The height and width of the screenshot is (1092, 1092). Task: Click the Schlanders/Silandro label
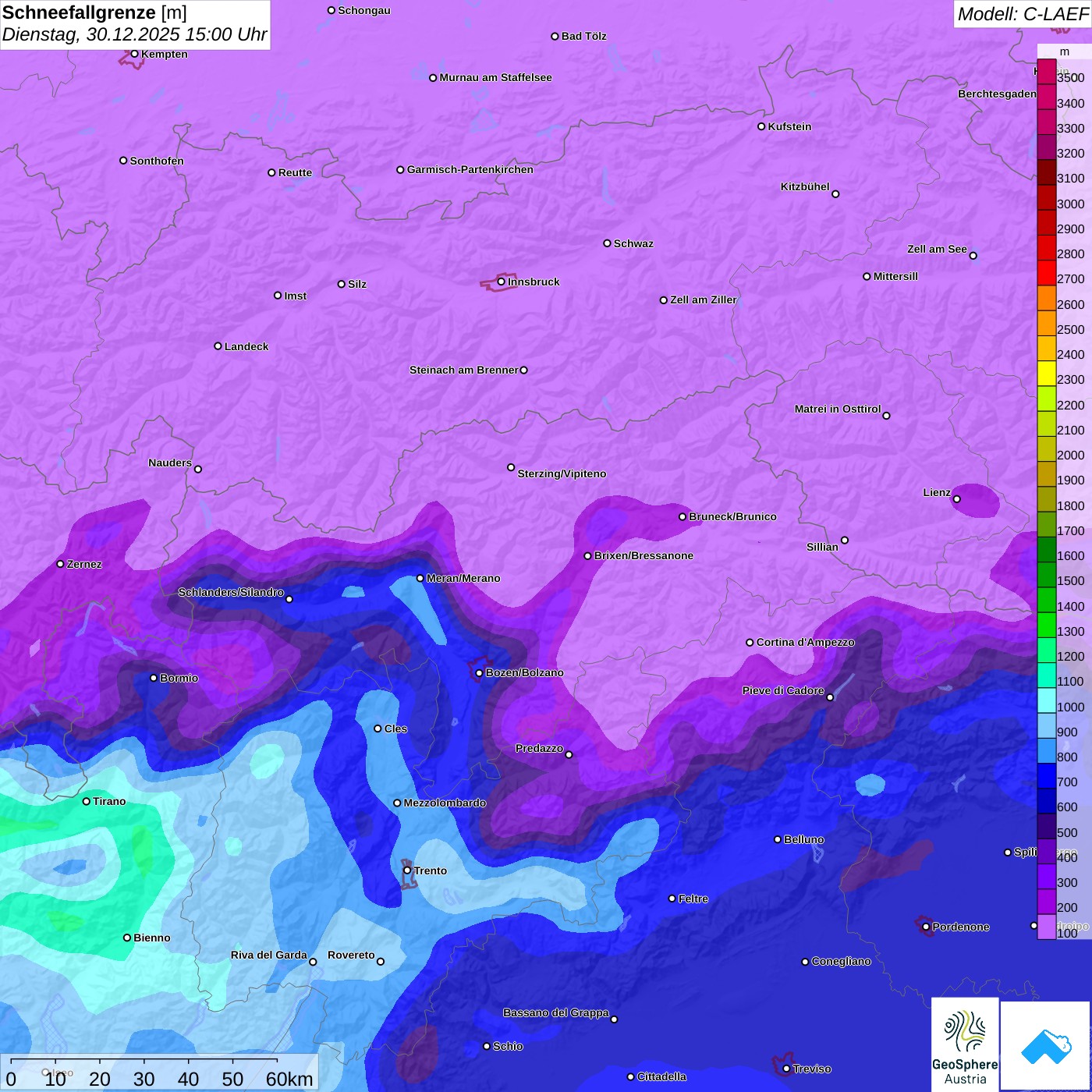[231, 592]
